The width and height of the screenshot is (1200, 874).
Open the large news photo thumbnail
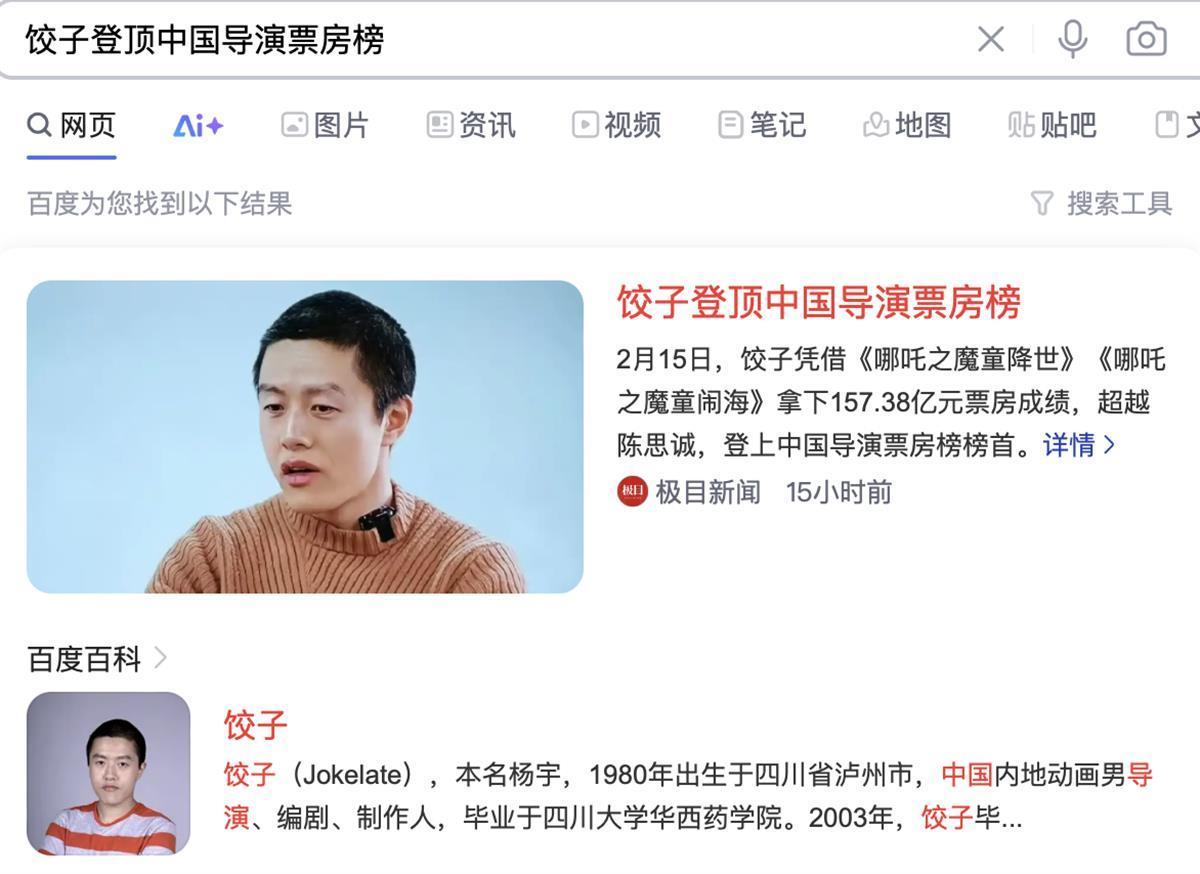[305, 437]
